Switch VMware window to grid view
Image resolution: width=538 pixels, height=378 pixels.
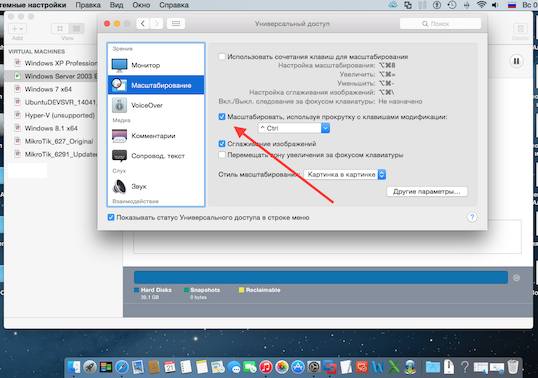(60, 28)
